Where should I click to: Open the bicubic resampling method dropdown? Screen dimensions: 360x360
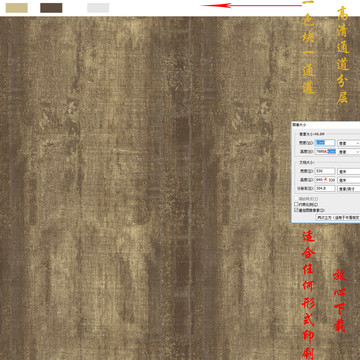tap(338, 217)
